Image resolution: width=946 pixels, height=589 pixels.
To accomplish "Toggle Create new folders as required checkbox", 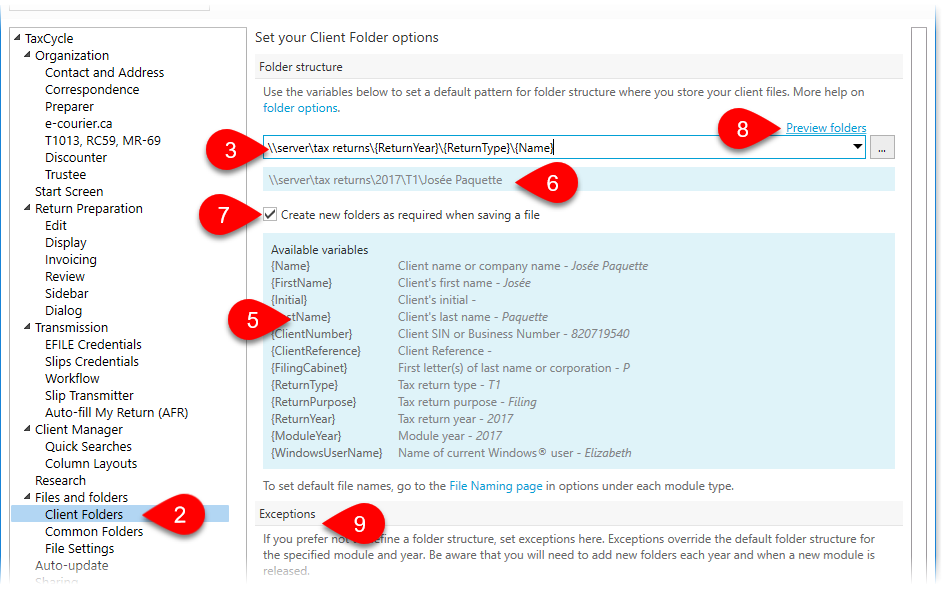I will pos(270,214).
